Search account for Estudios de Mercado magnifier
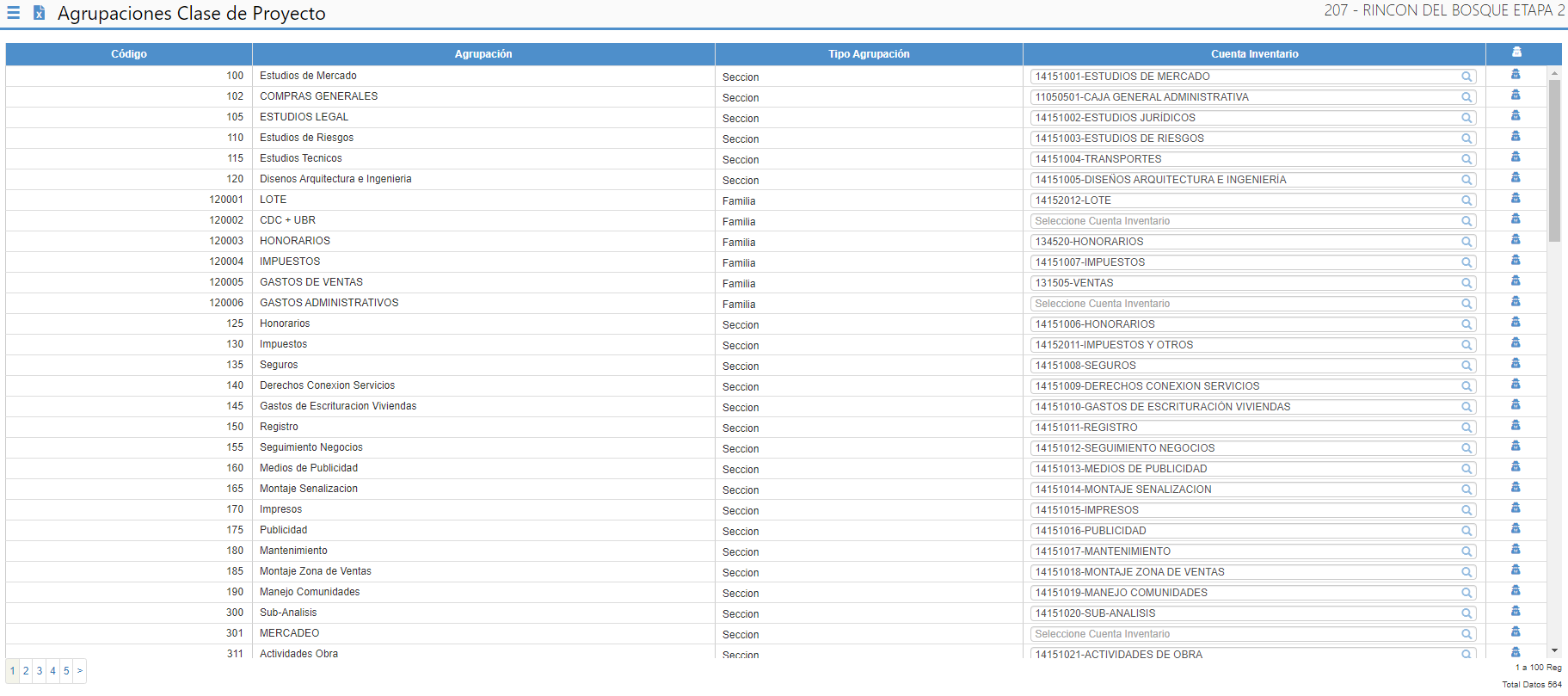This screenshot has height=696, width=1568. point(1467,77)
